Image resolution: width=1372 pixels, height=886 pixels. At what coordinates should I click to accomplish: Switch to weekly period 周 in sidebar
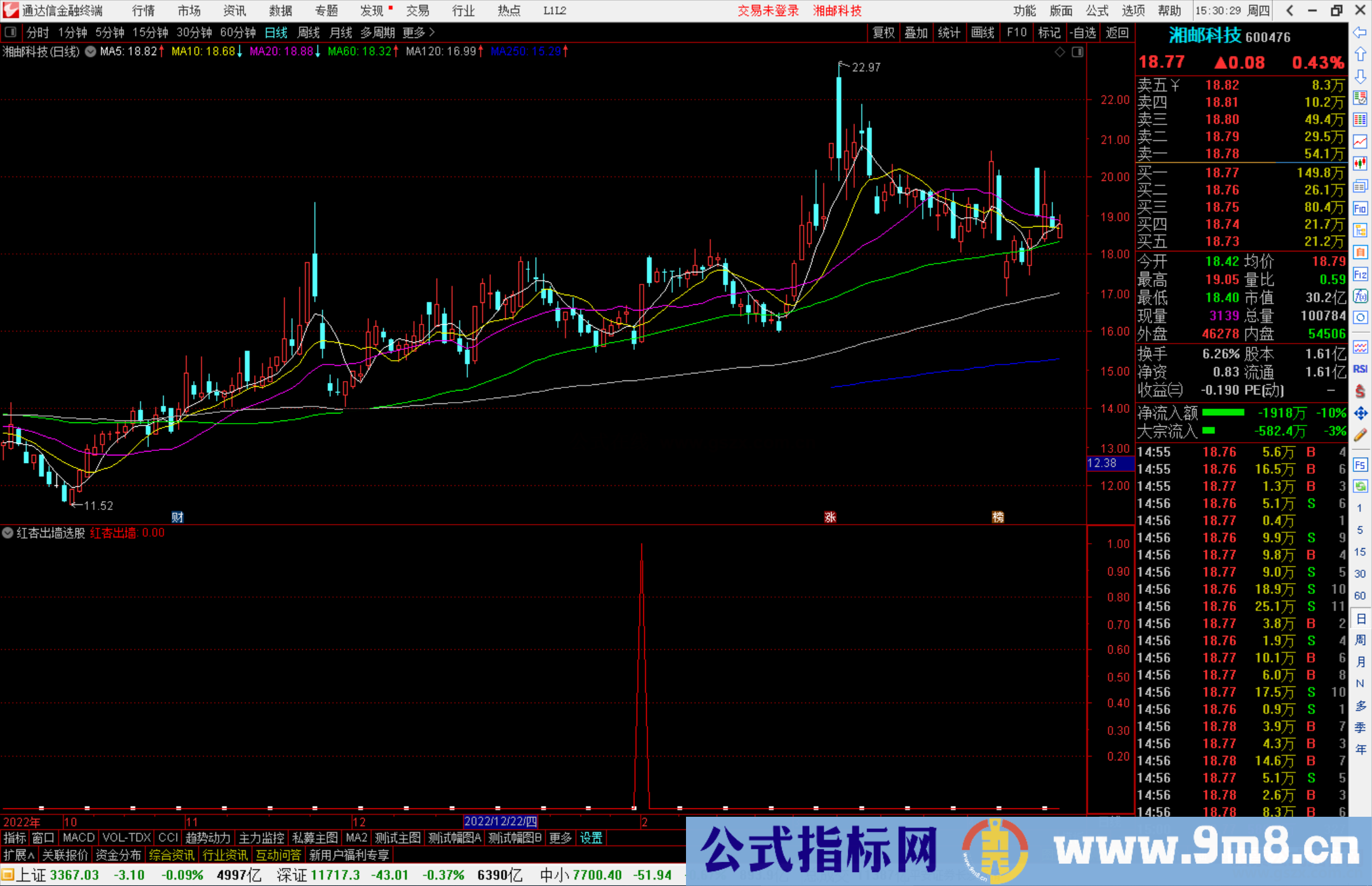(x=1360, y=640)
